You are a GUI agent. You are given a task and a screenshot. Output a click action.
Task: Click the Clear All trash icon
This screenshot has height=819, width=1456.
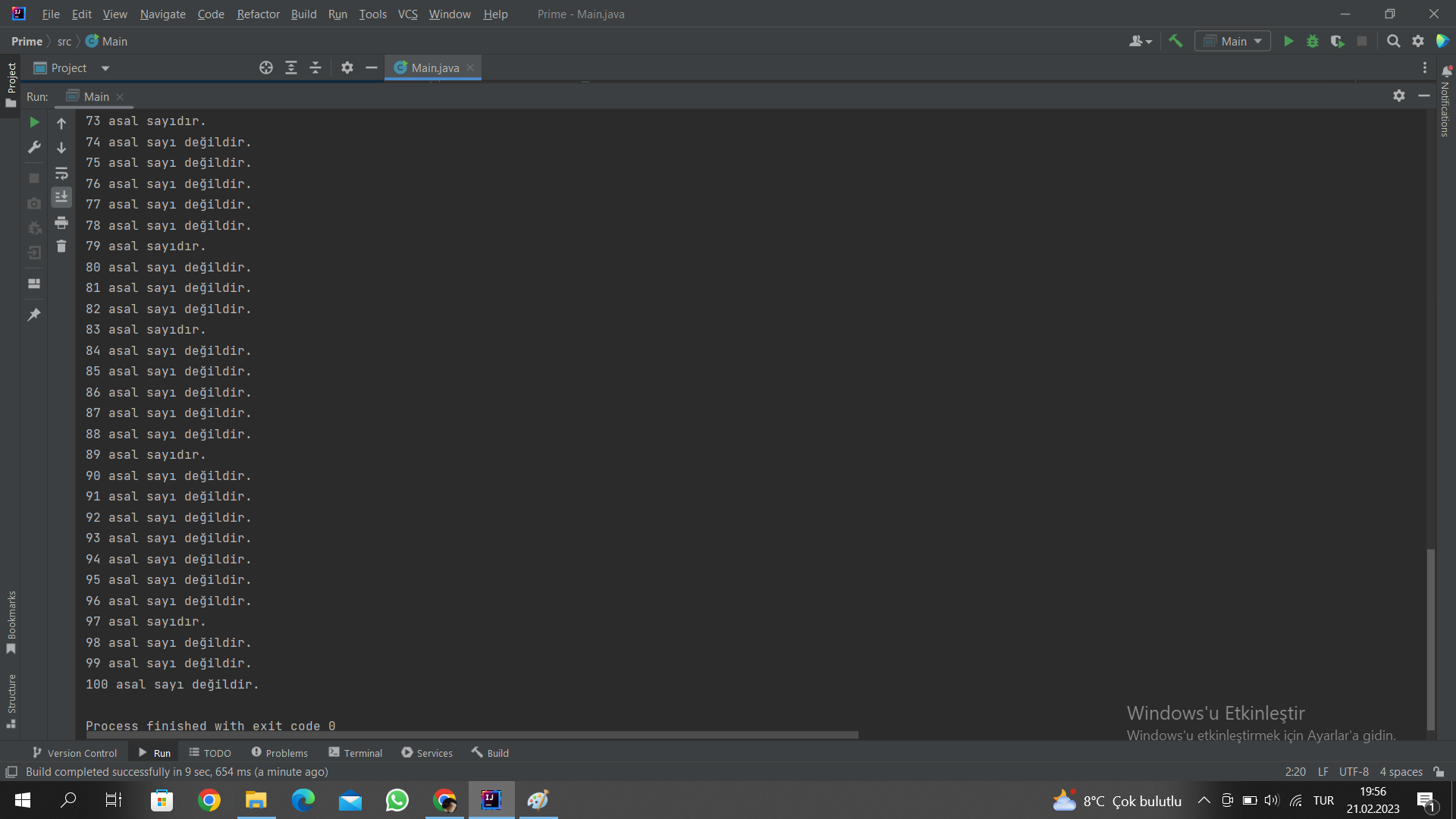coord(61,246)
